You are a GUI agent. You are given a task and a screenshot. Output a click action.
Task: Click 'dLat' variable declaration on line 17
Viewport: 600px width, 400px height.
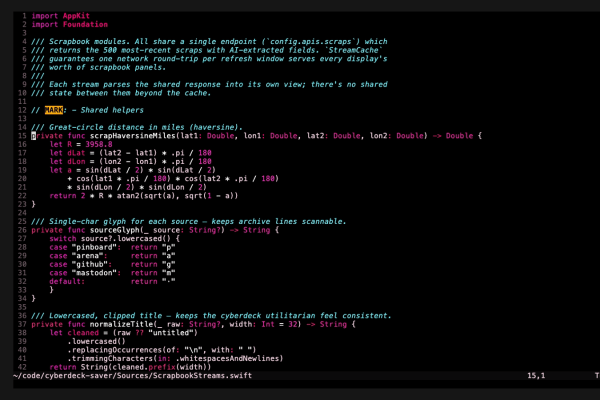76,153
